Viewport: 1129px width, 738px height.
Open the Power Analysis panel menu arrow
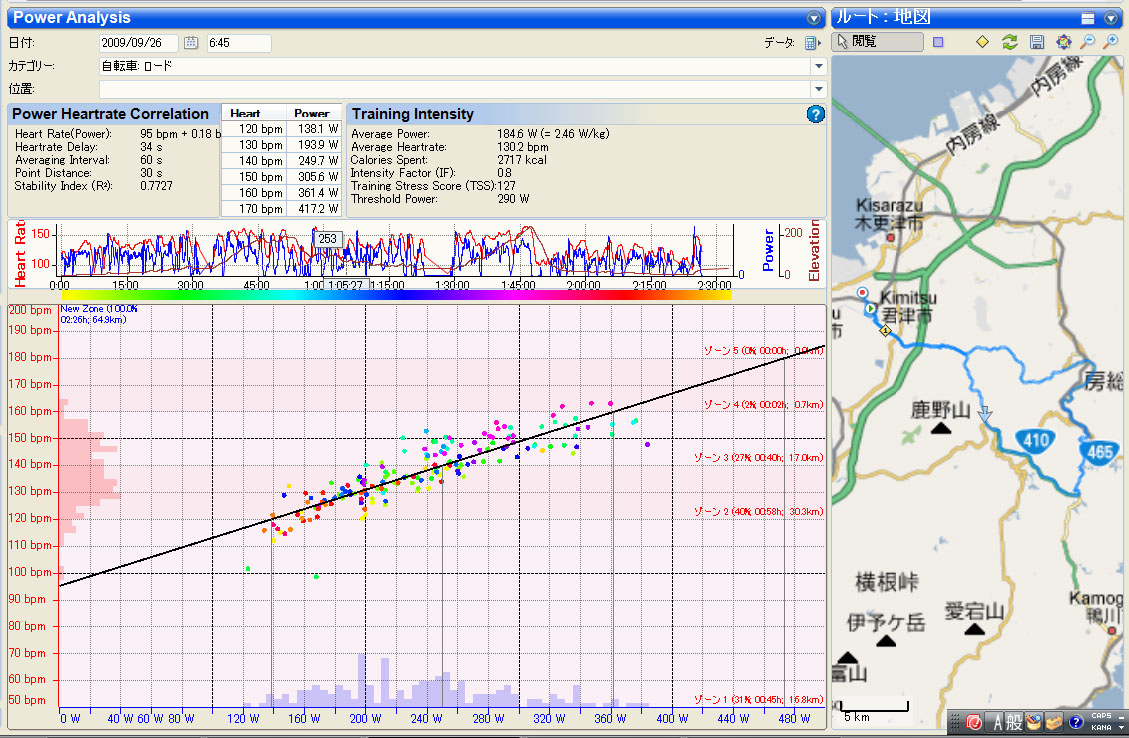pyautogui.click(x=814, y=18)
